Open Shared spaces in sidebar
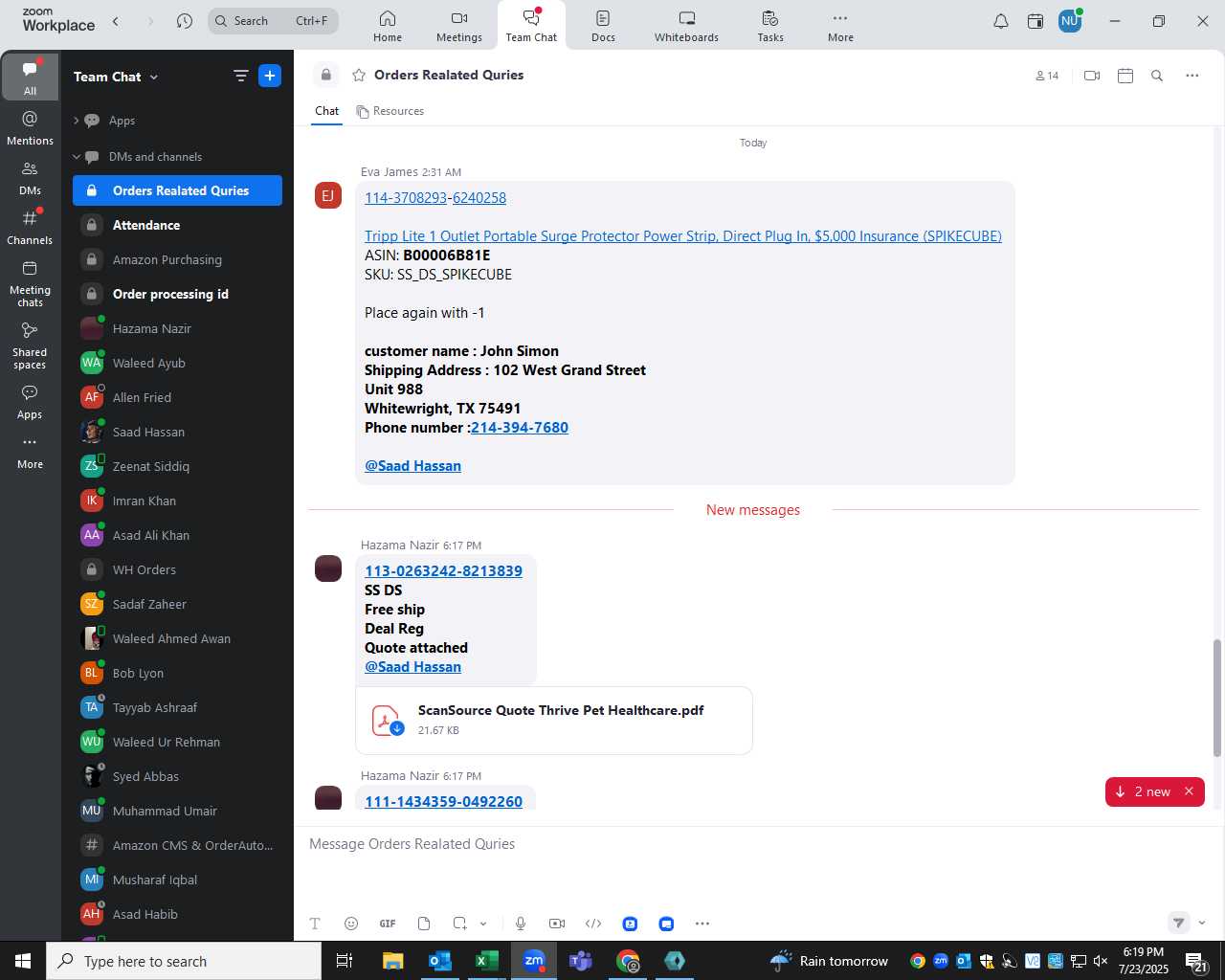The height and width of the screenshot is (980, 1225). pyautogui.click(x=30, y=345)
